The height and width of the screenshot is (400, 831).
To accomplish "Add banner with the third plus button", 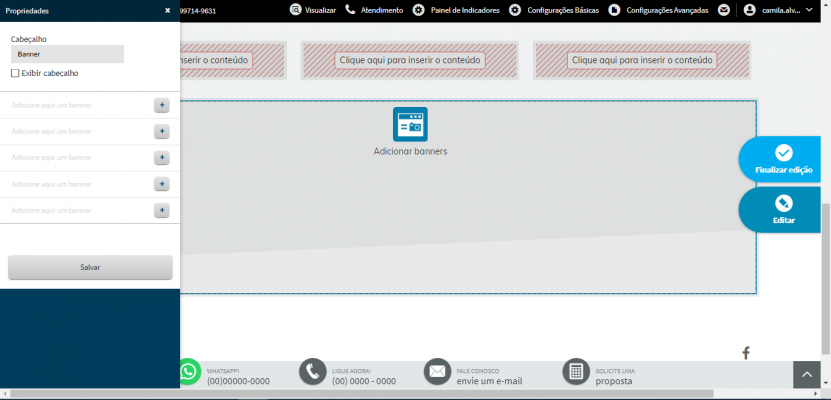I will (162, 158).
